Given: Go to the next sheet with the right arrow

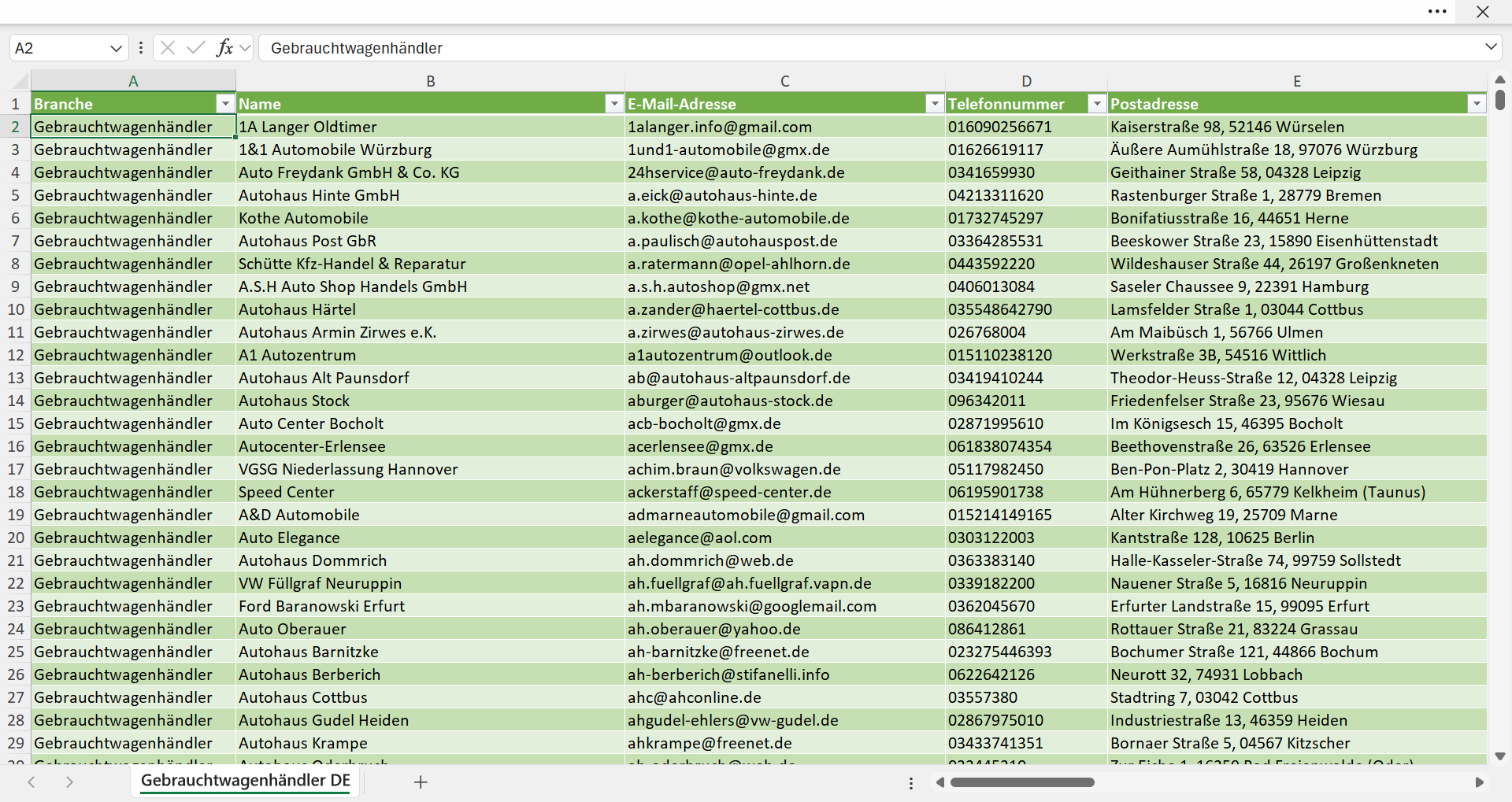Looking at the screenshot, I should (69, 782).
